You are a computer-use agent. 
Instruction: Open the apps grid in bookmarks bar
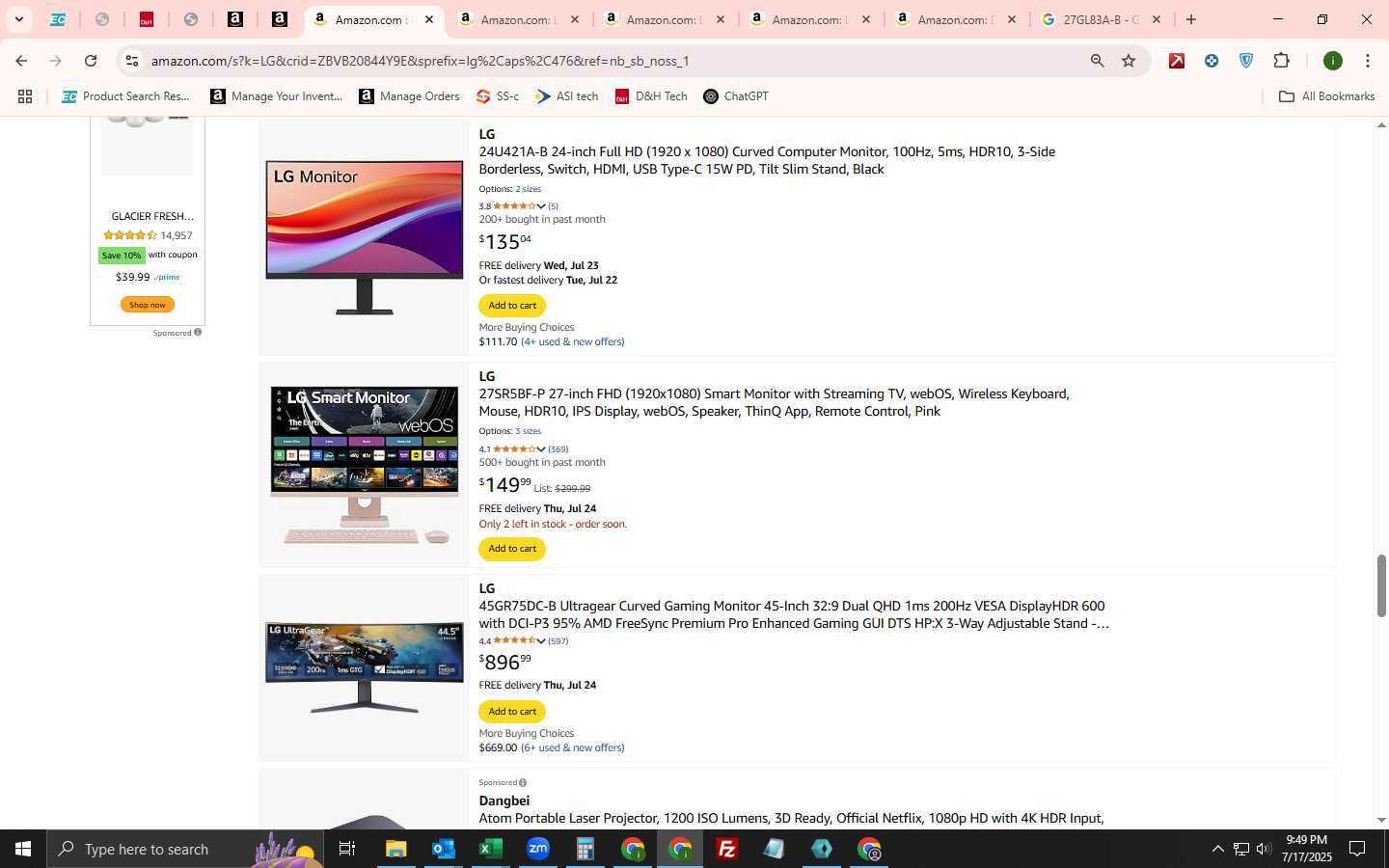click(25, 96)
